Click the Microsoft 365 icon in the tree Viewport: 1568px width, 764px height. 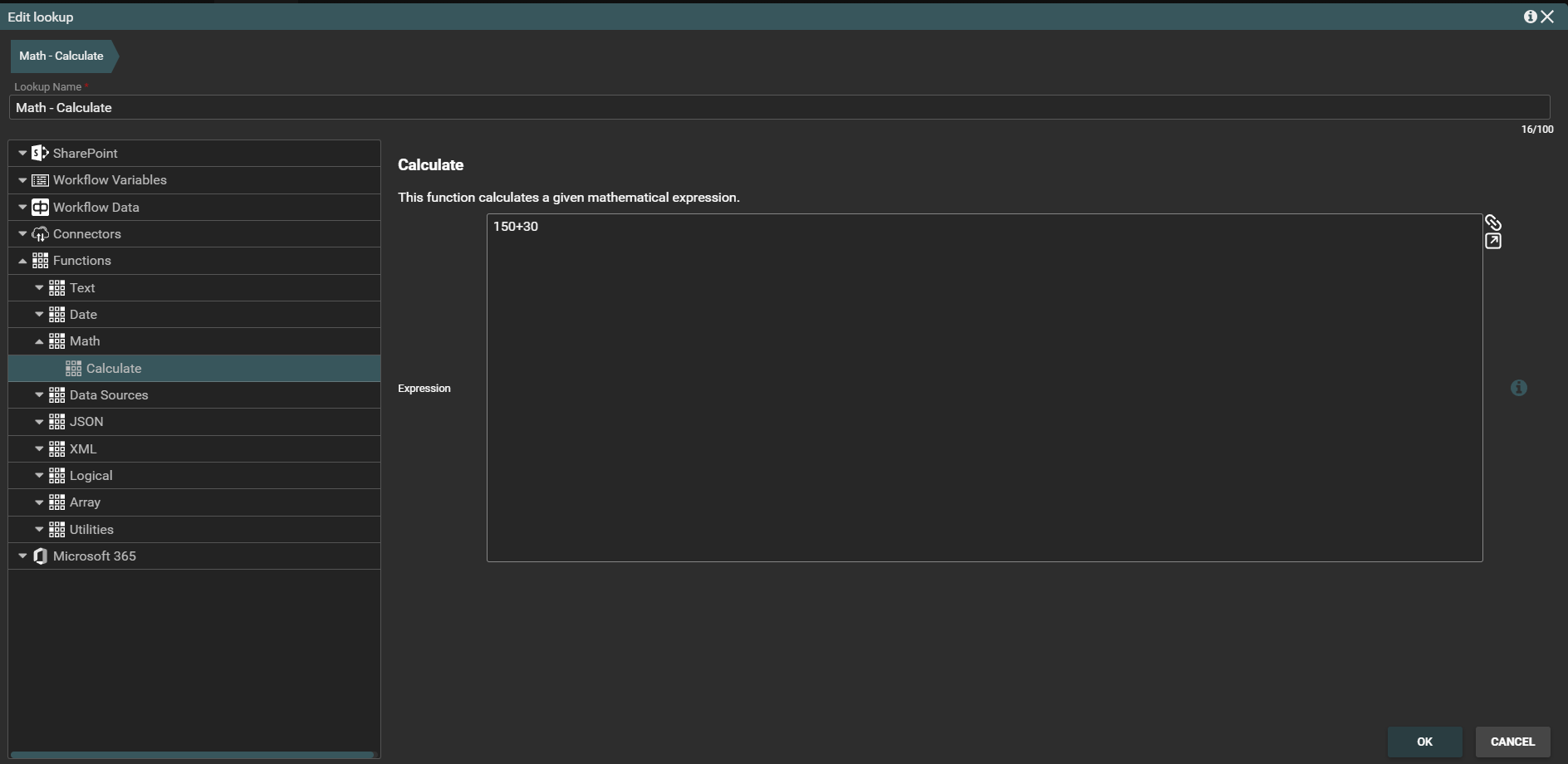tap(40, 556)
